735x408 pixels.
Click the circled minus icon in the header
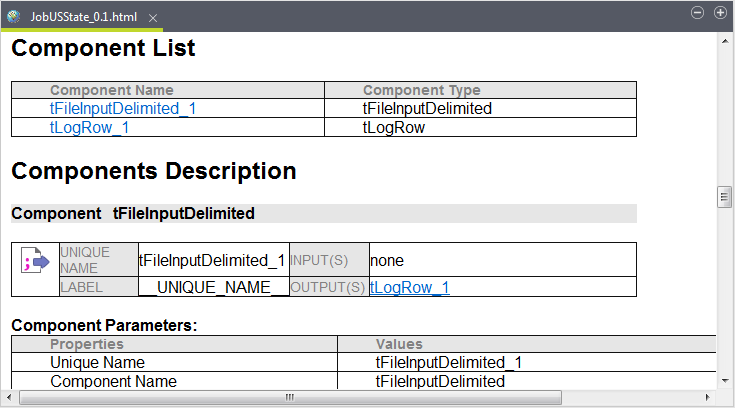pyautogui.click(x=698, y=13)
